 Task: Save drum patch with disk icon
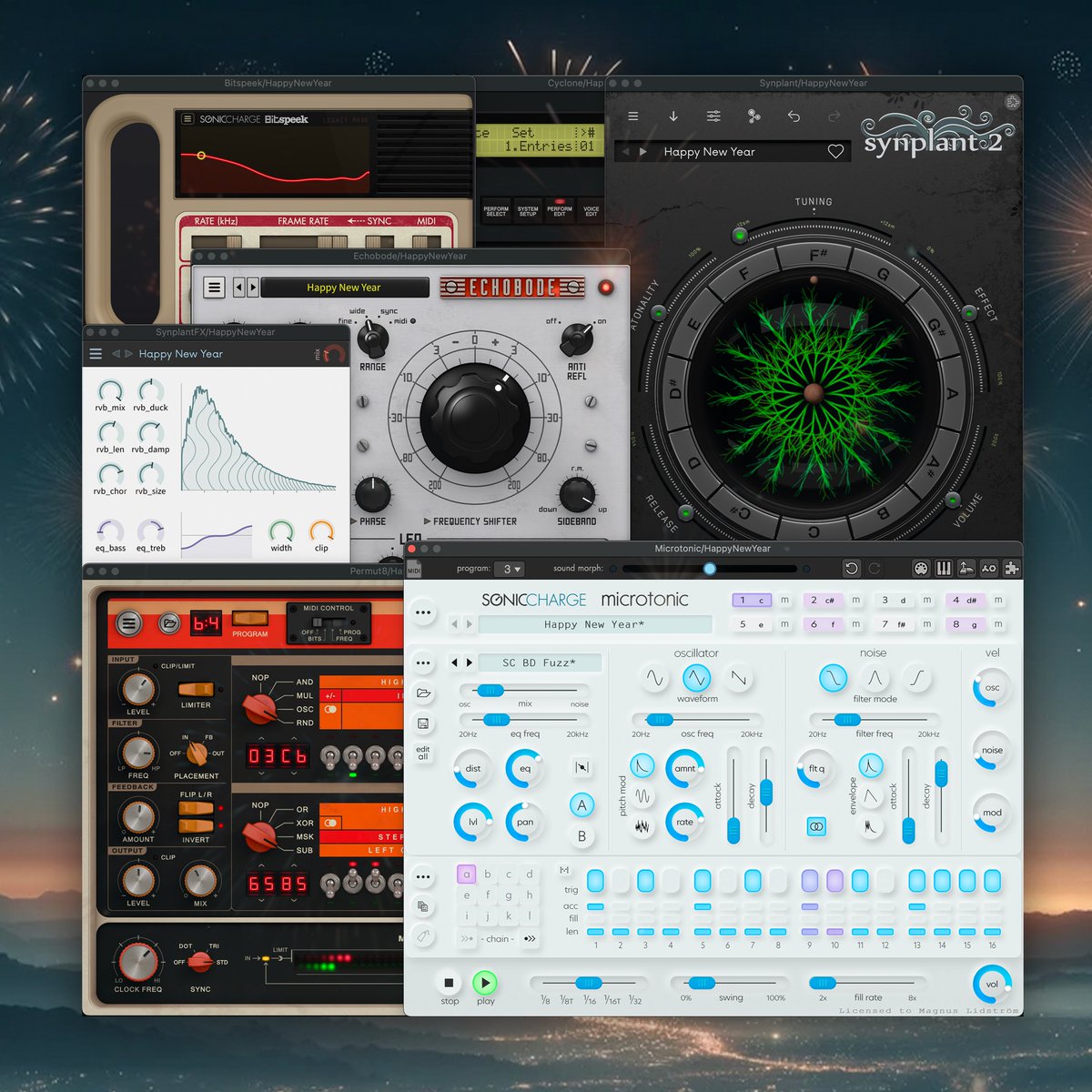click(x=423, y=723)
